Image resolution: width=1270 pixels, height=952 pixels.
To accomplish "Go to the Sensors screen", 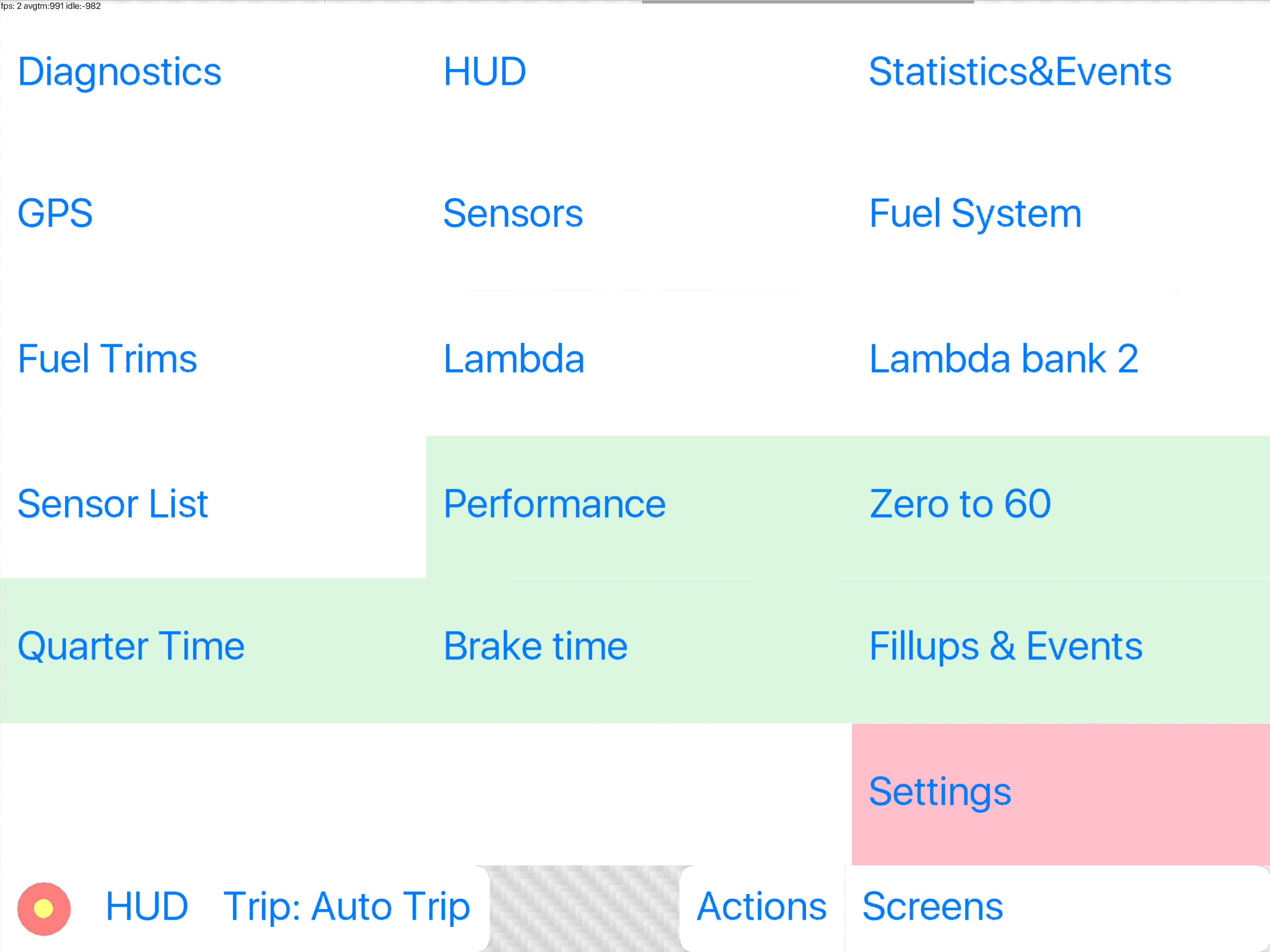I will (x=513, y=214).
